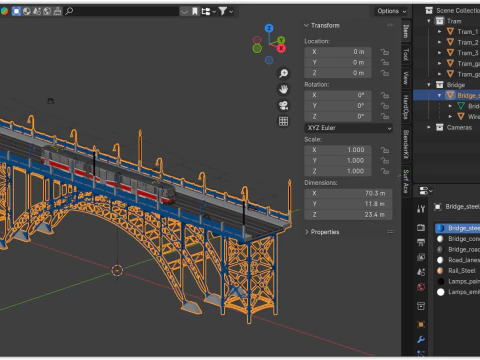This screenshot has width=480, height=360.
Task: Open the View Layer properties tab icon
Action: tap(421, 257)
